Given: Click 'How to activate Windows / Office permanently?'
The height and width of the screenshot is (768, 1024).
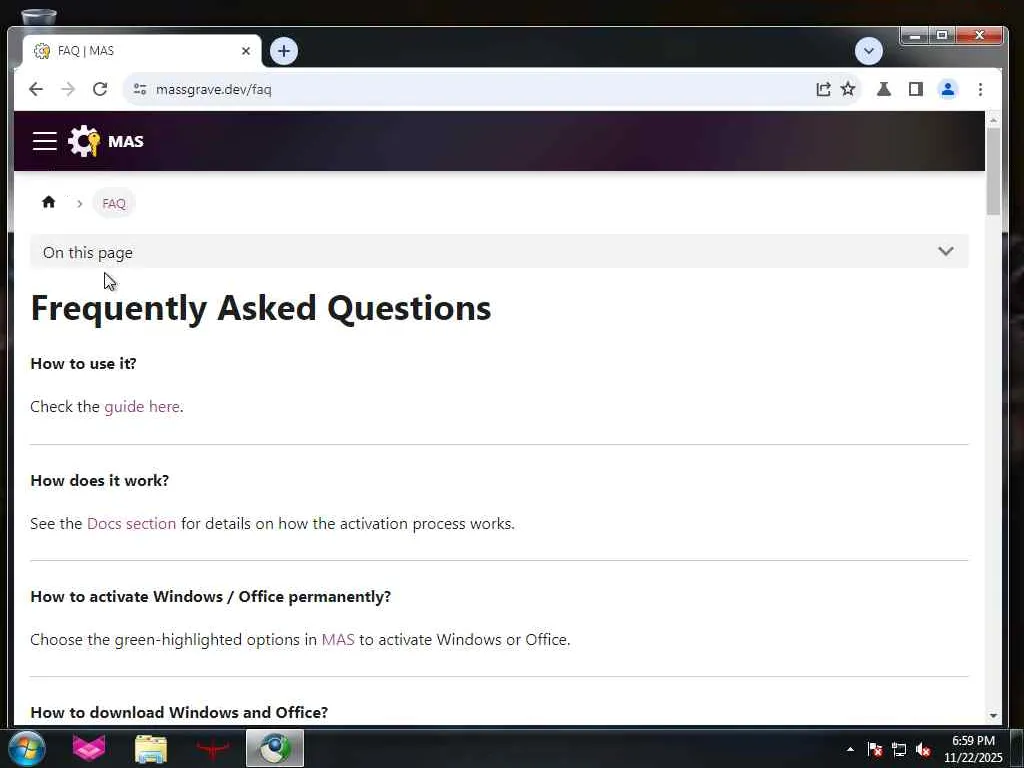Looking at the screenshot, I should [x=210, y=596].
